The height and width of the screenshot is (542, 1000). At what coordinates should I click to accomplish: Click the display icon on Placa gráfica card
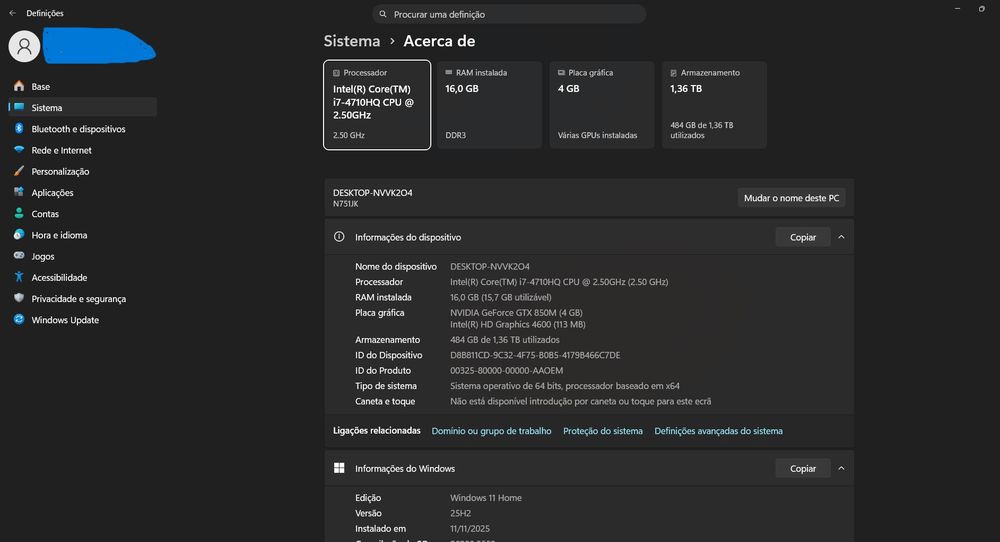point(561,73)
